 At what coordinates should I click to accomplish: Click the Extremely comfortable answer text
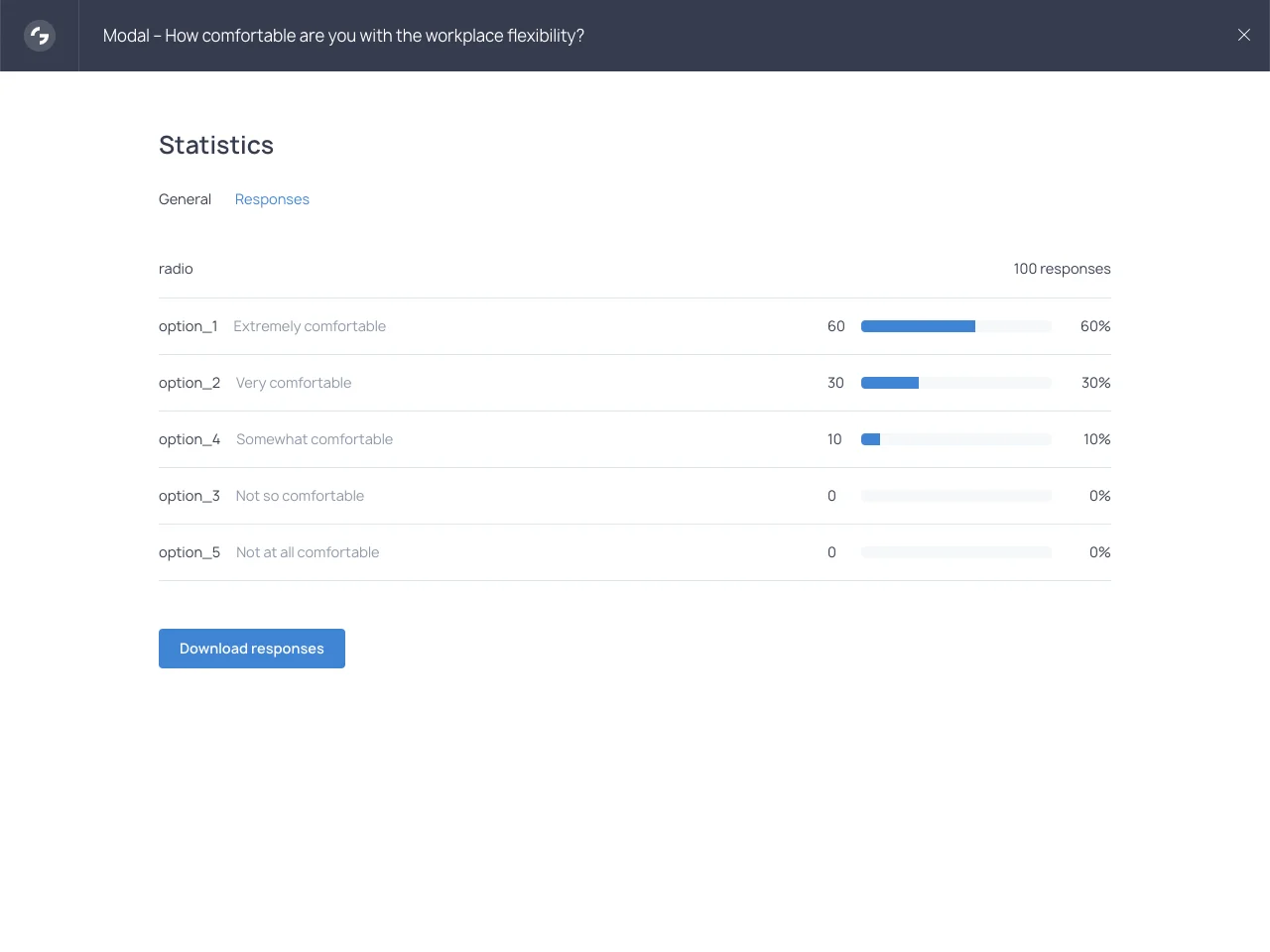(x=310, y=326)
